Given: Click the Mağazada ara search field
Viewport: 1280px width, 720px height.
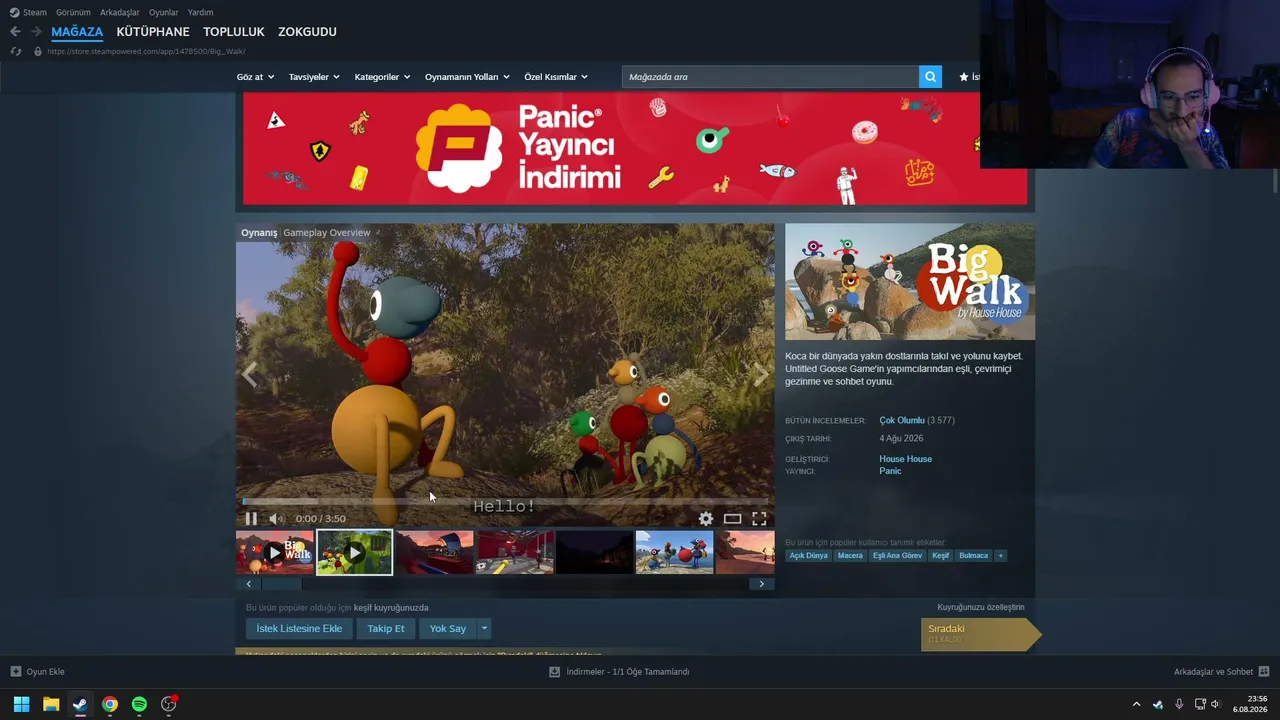Looking at the screenshot, I should [770, 77].
